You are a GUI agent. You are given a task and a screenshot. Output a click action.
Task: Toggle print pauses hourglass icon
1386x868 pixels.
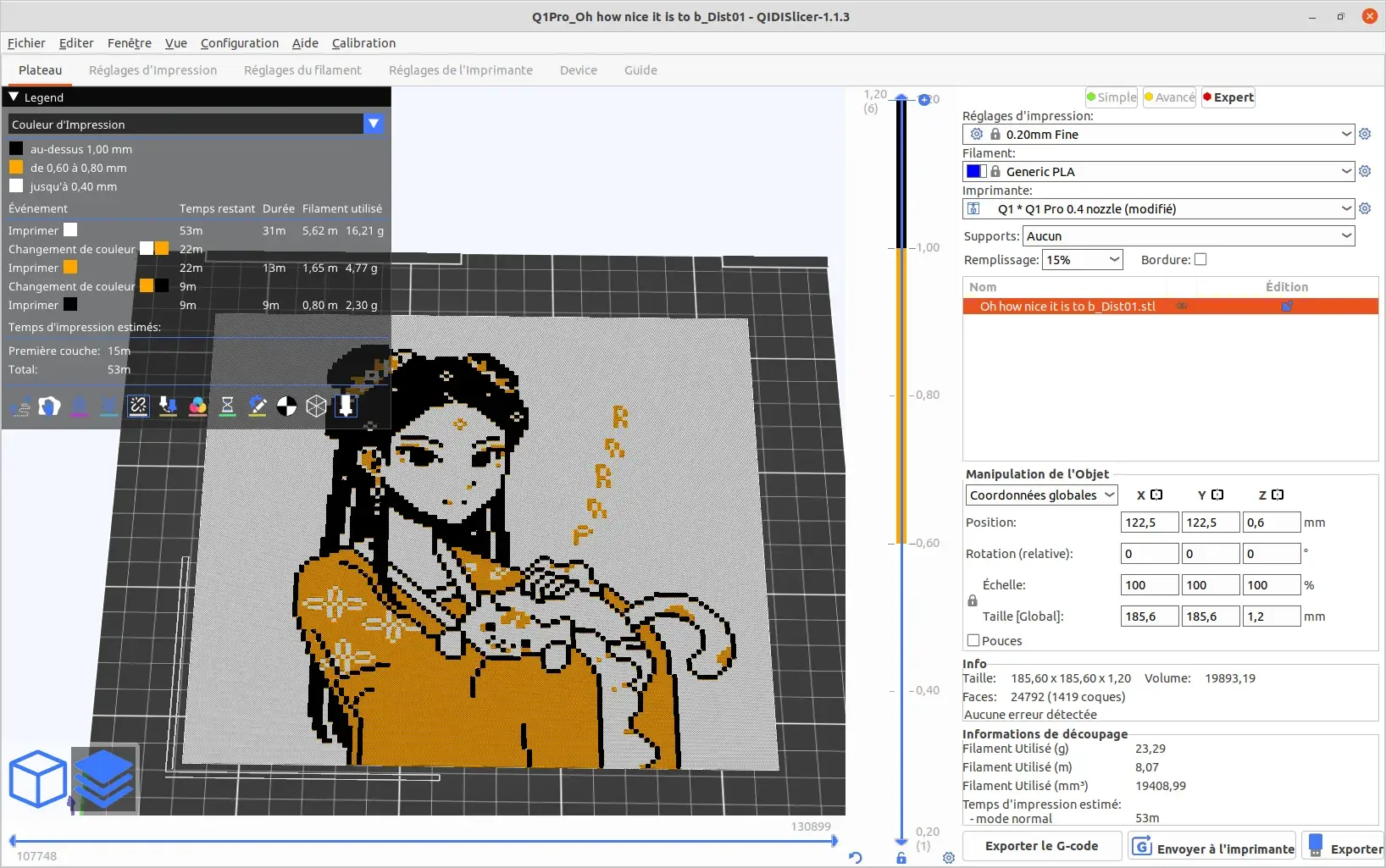(x=228, y=407)
